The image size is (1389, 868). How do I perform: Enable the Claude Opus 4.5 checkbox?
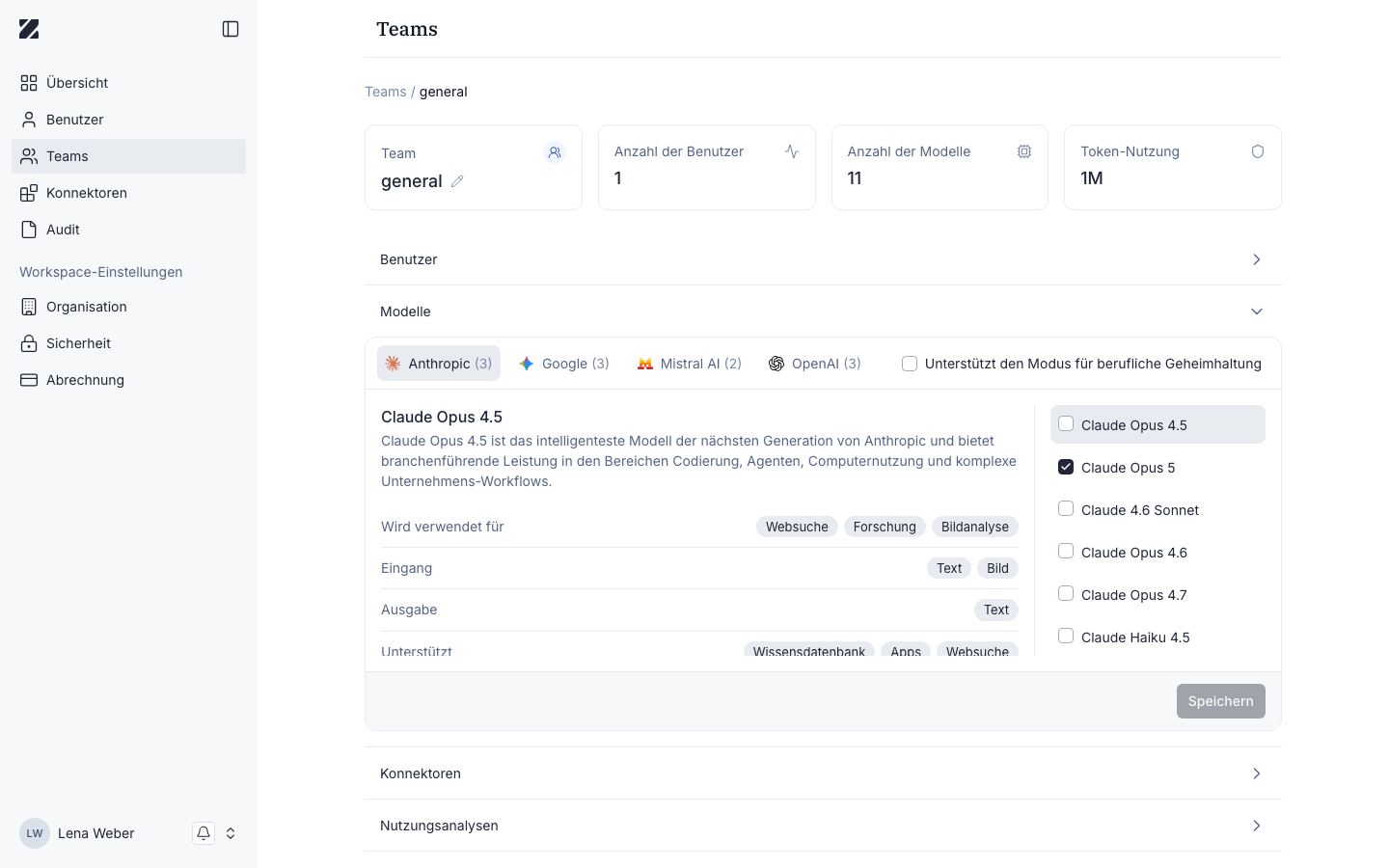click(x=1066, y=424)
